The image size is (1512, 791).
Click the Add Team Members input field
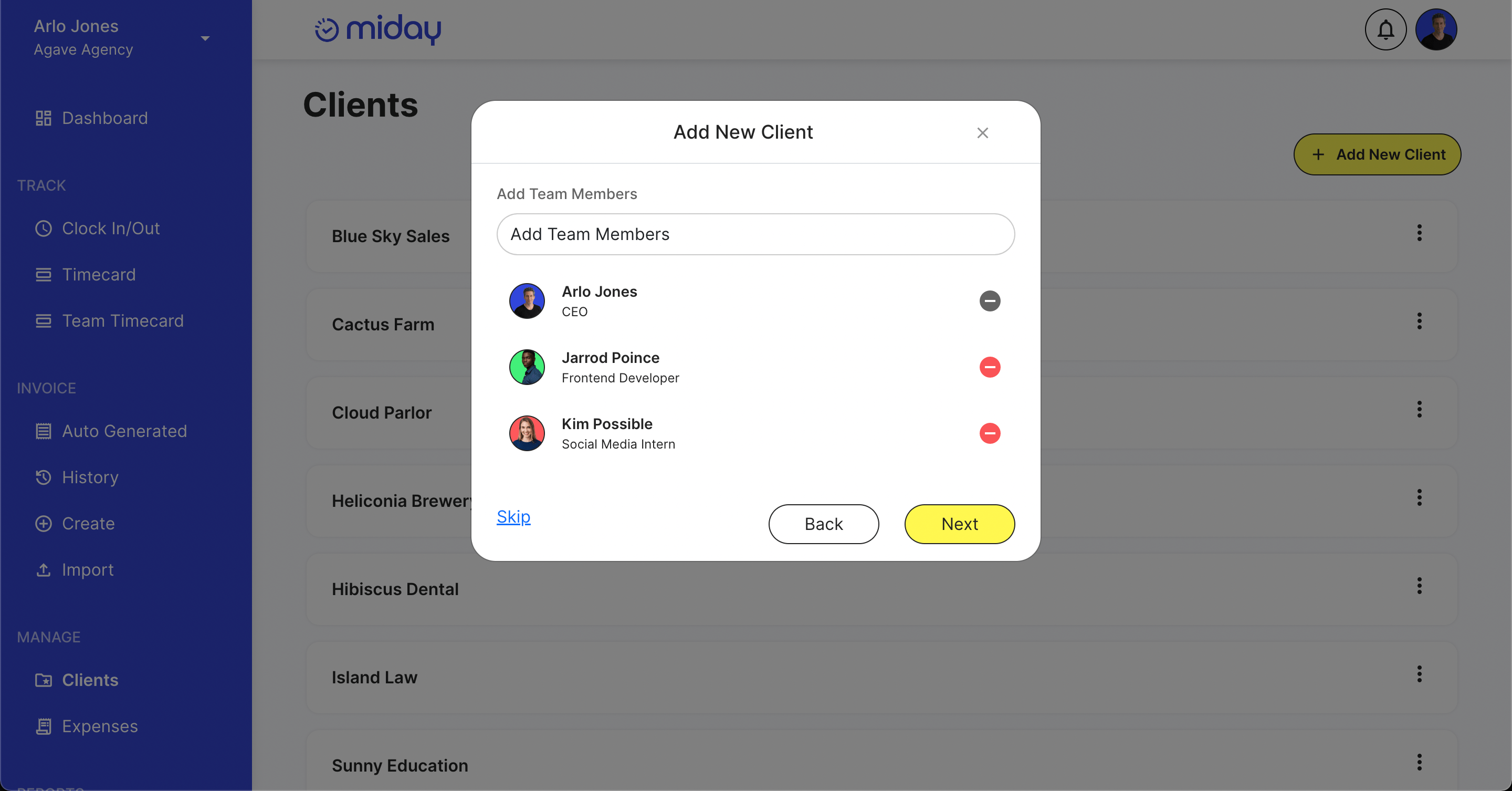756,233
